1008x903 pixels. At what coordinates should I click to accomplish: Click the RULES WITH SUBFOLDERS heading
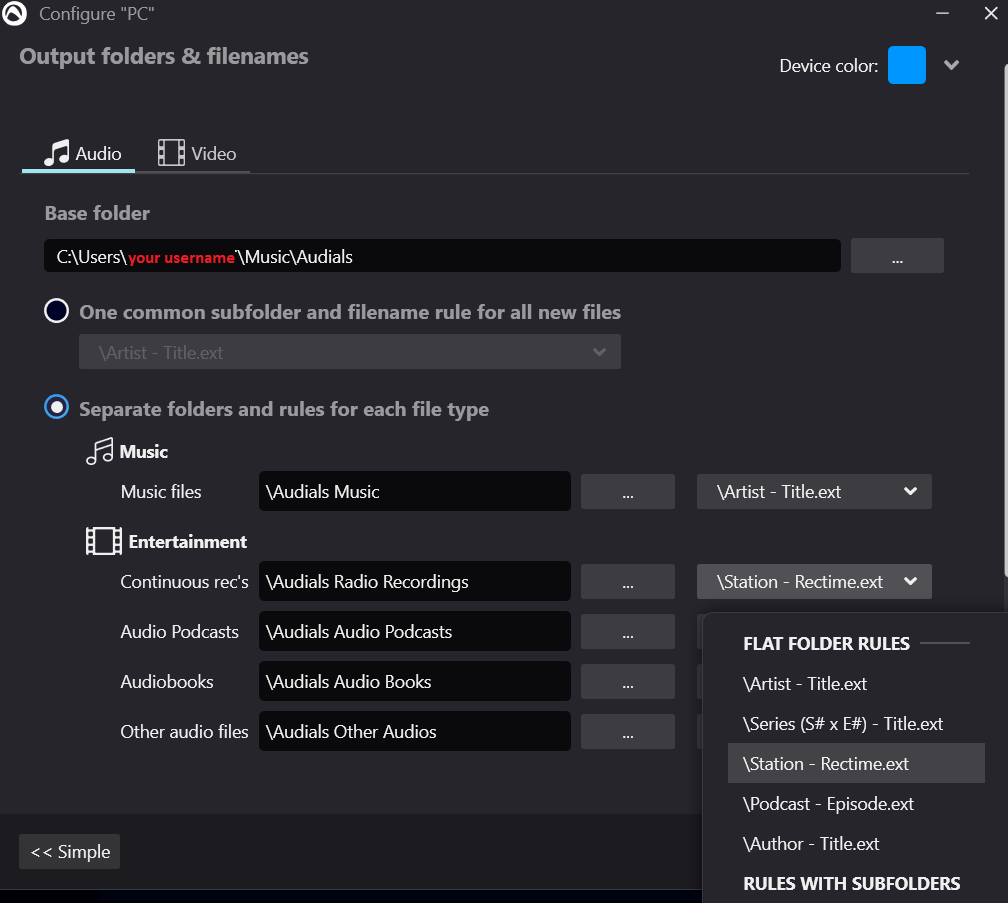tap(851, 884)
